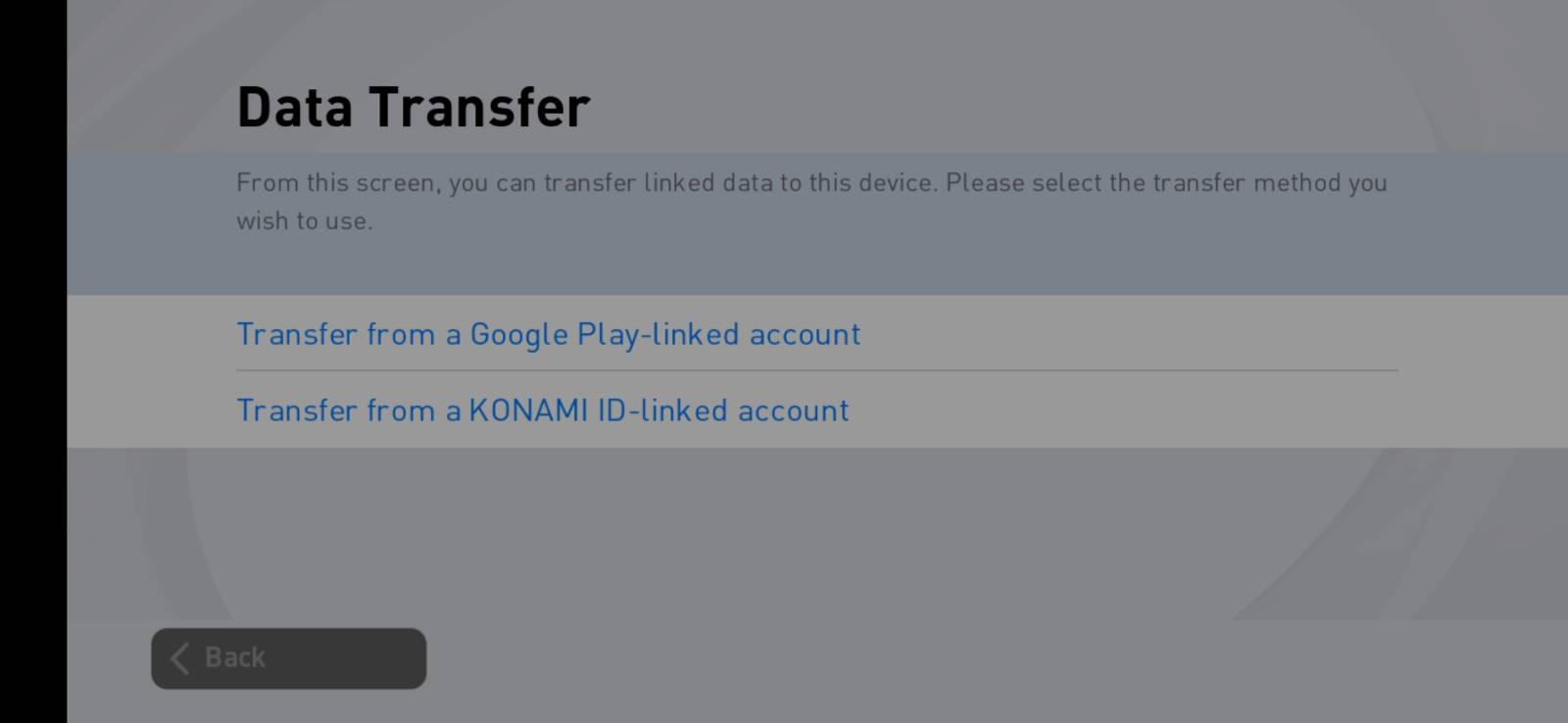Click the Data Transfer heading
The height and width of the screenshot is (723, 1568).
pos(413,108)
